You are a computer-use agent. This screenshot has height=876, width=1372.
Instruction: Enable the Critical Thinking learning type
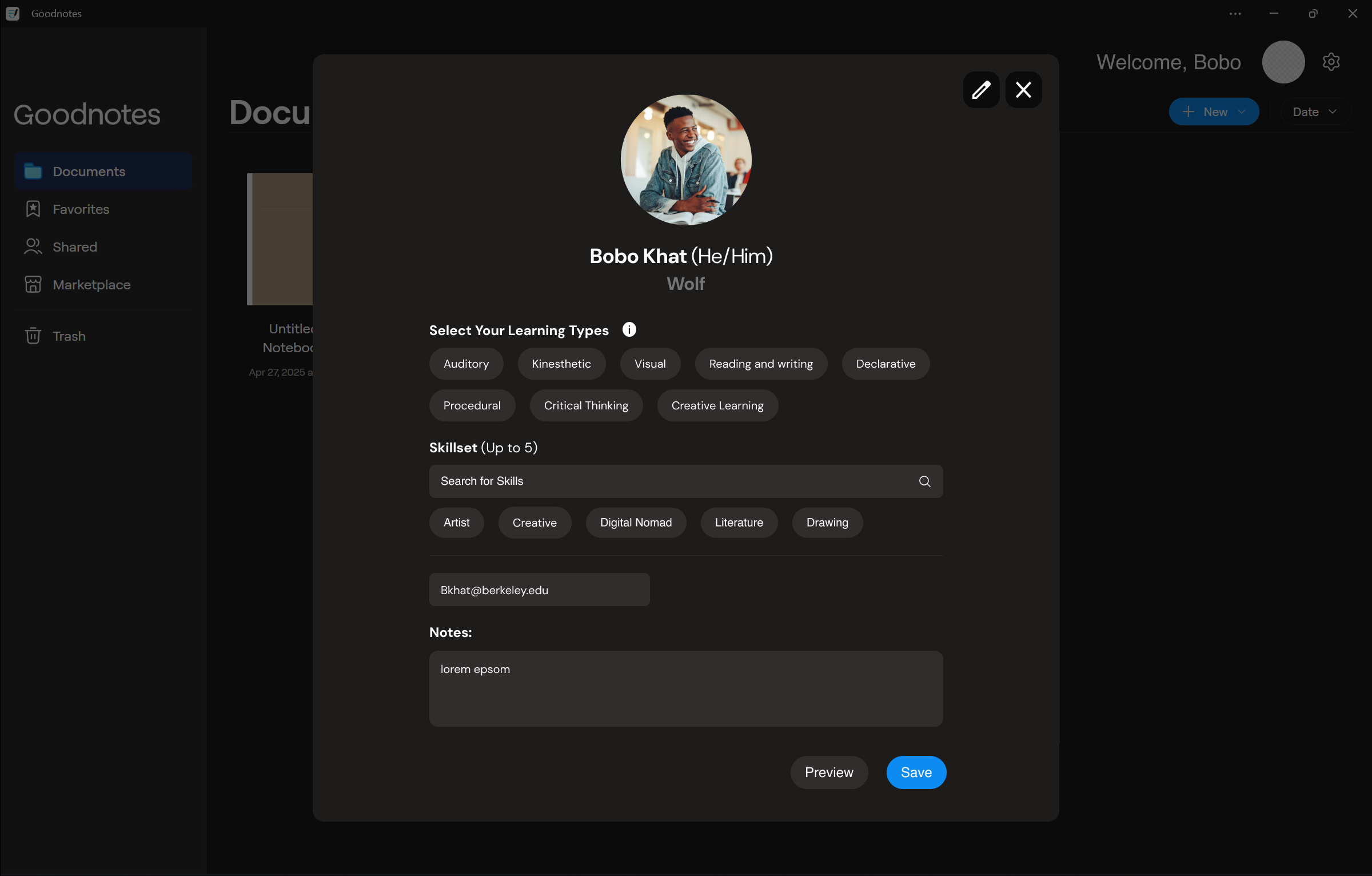coord(585,405)
